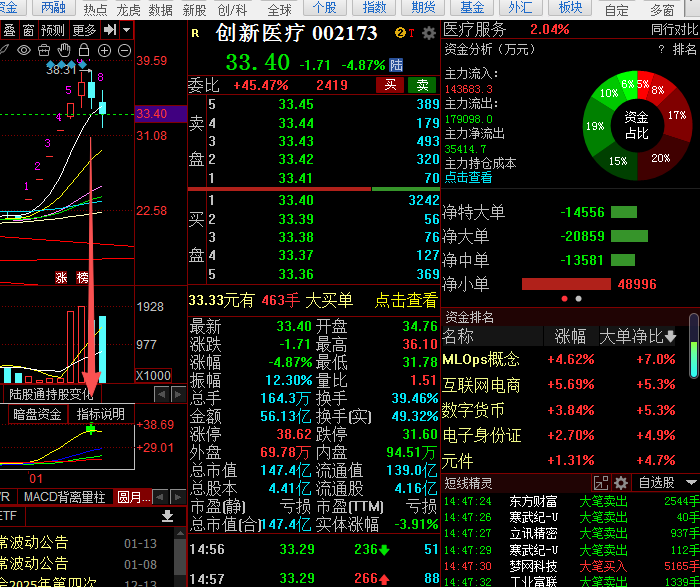Screen dimensions: 700x587
Task: Open 个股 top menu tab
Action: coord(325,8)
